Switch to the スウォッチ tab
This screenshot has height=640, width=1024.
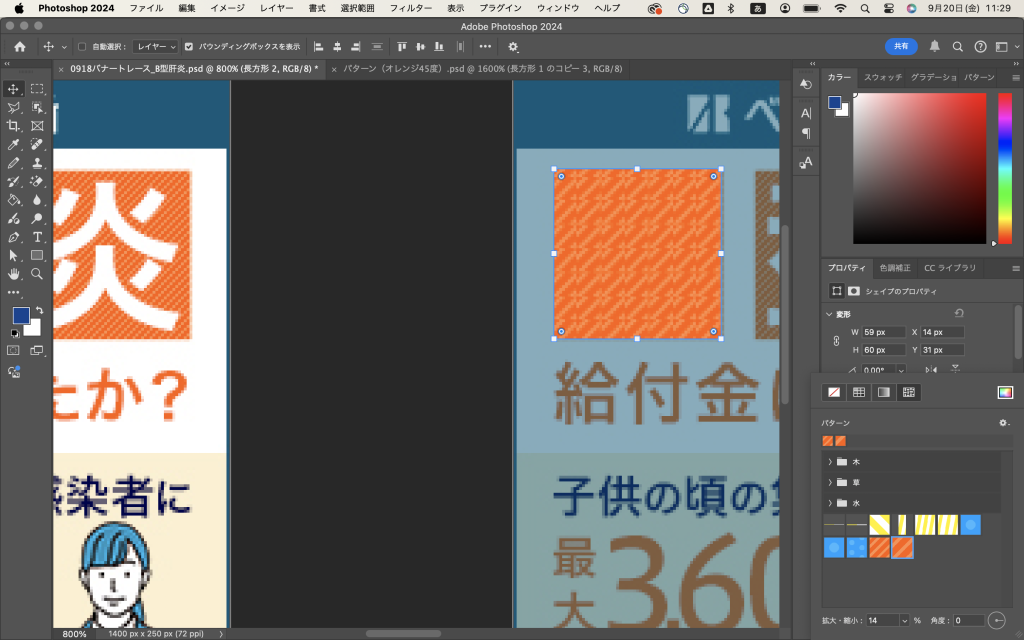coord(882,77)
